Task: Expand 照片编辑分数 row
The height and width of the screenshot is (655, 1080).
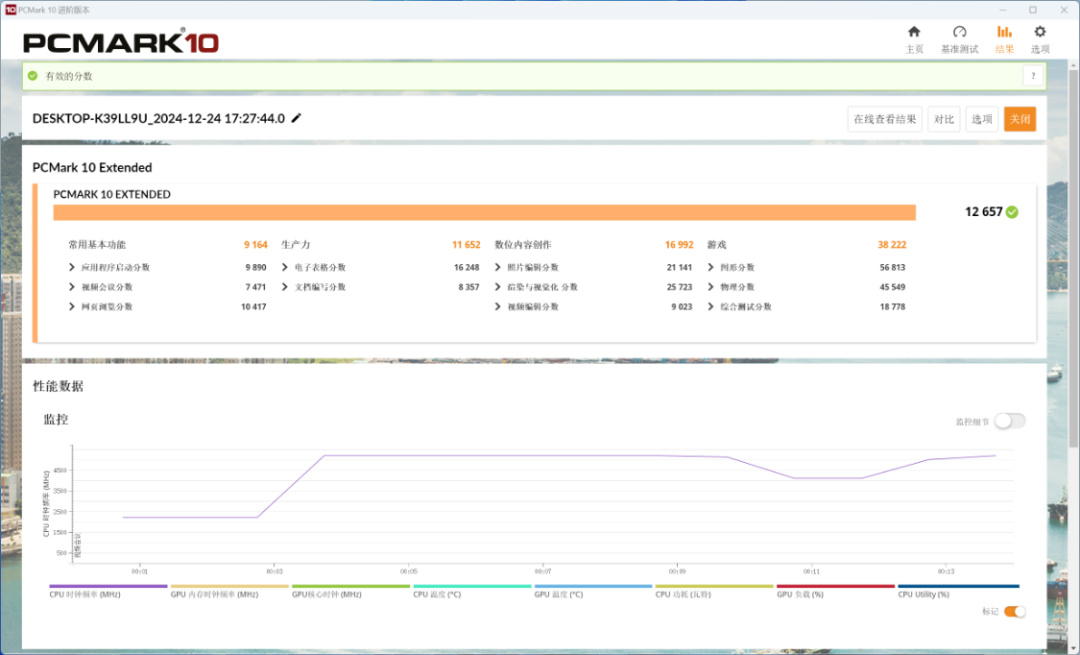Action: (497, 267)
